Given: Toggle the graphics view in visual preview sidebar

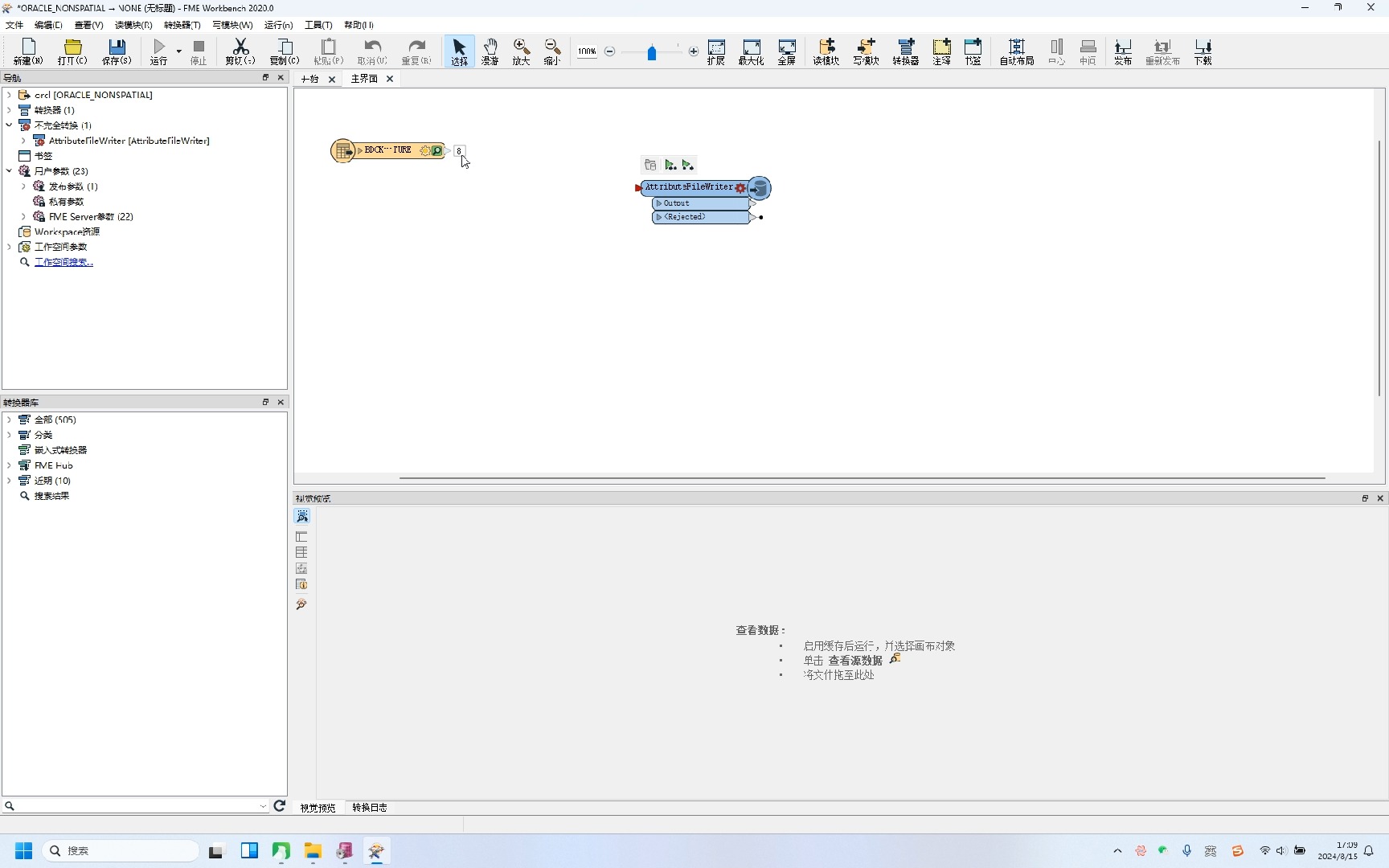Looking at the screenshot, I should point(301,568).
